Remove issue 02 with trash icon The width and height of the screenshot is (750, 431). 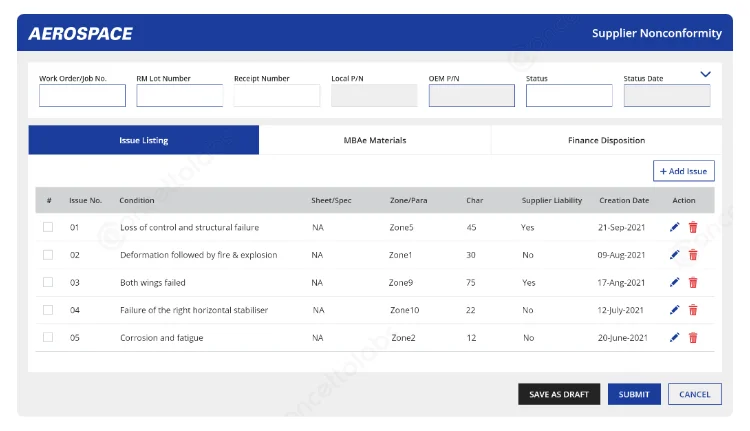[x=693, y=255]
